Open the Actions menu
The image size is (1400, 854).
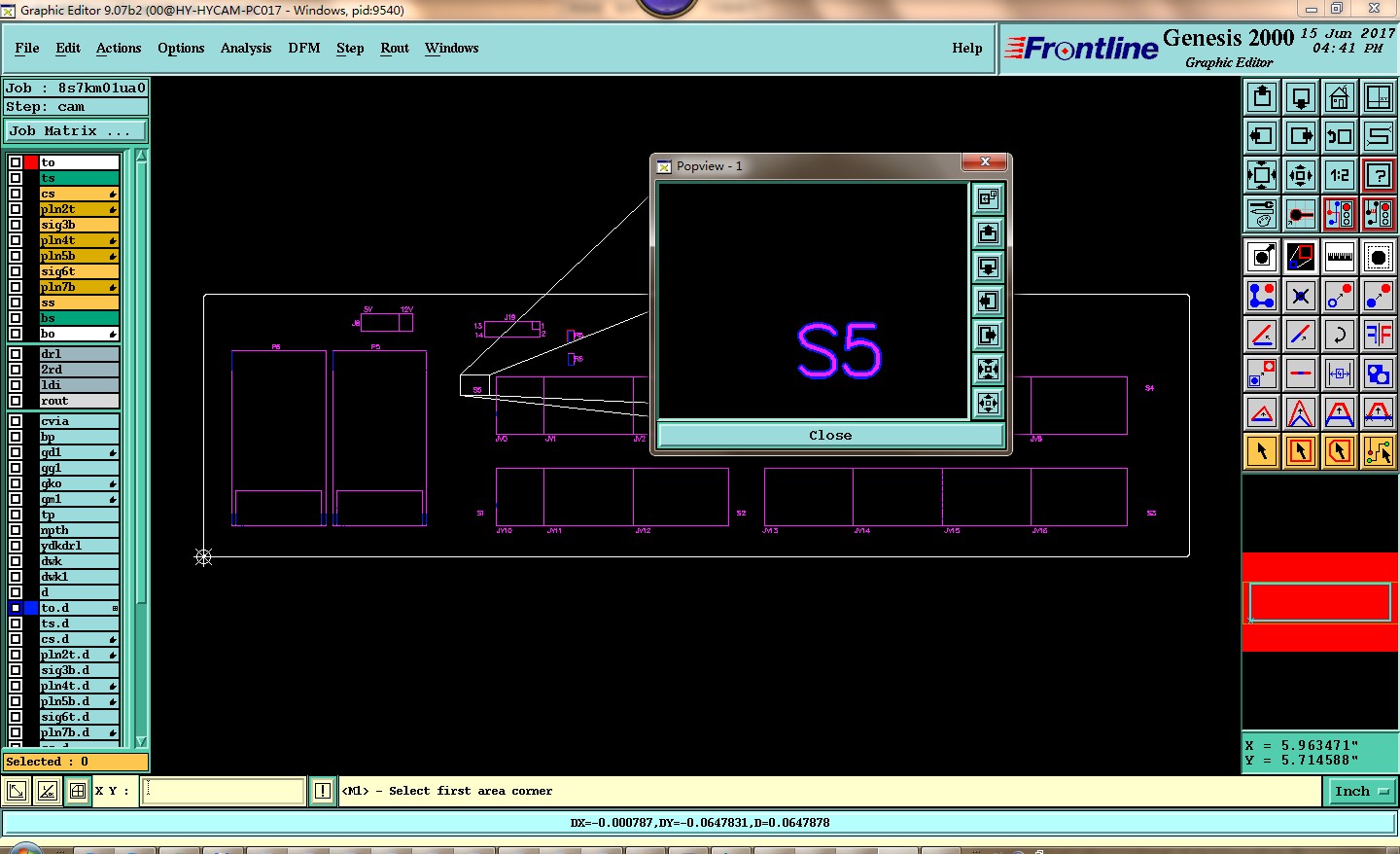[119, 48]
